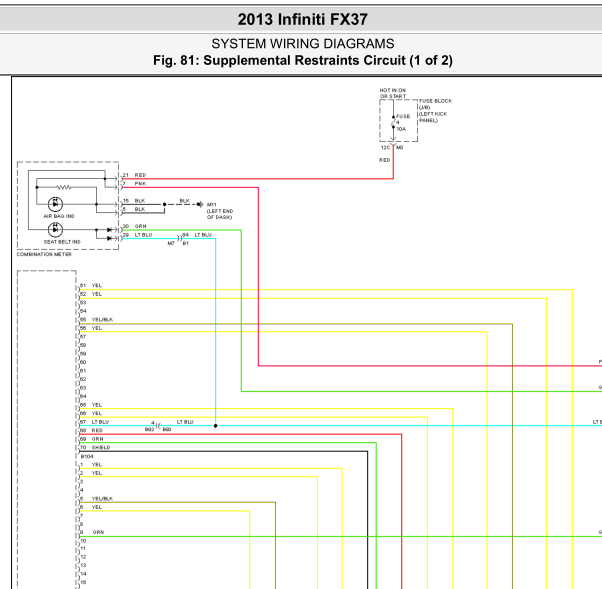Click pin '55 YEL/BLK' label
Viewport: 602px width, 589px height.
coord(96,319)
